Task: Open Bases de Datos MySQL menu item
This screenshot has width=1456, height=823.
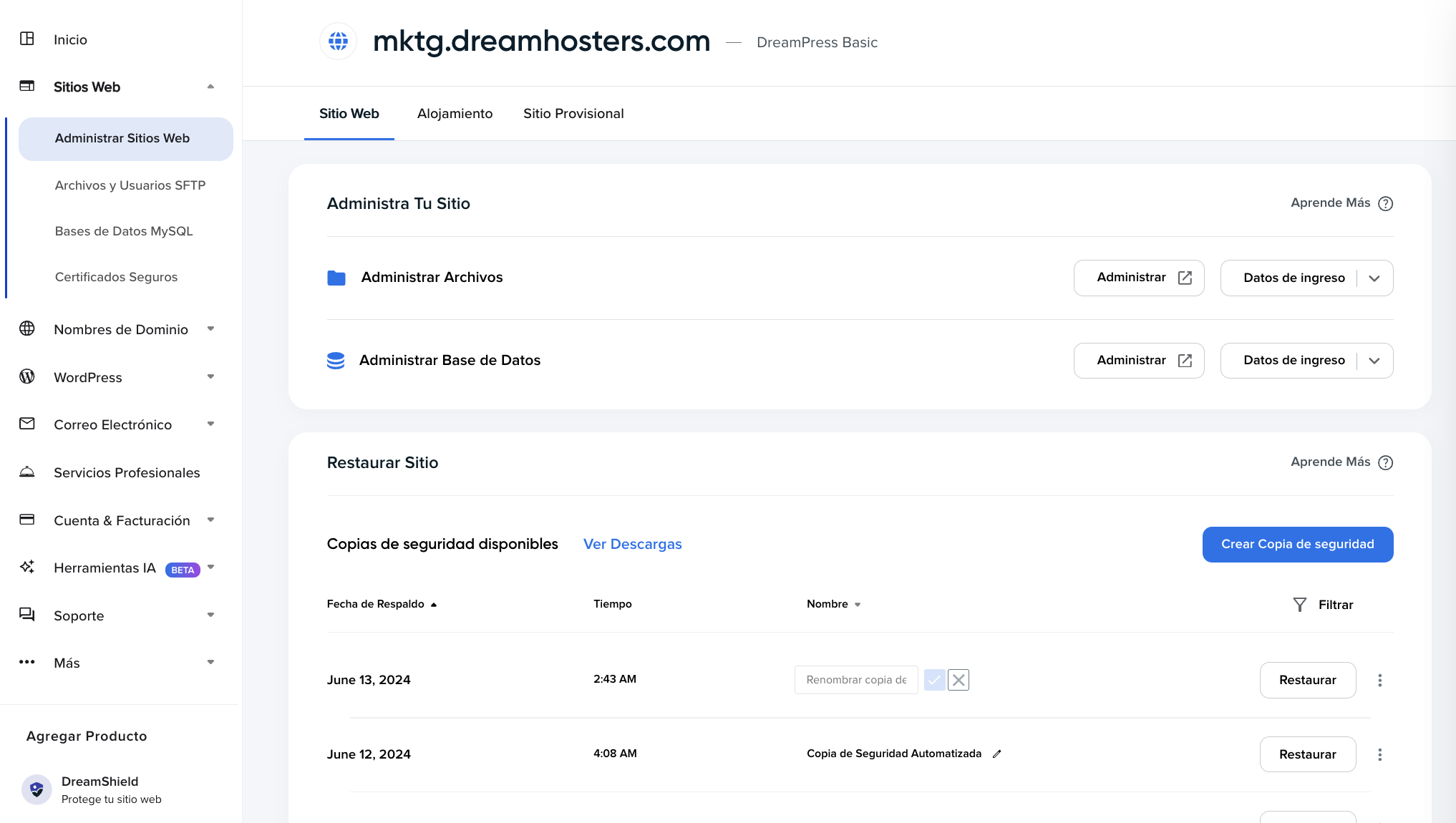Action: 124,231
